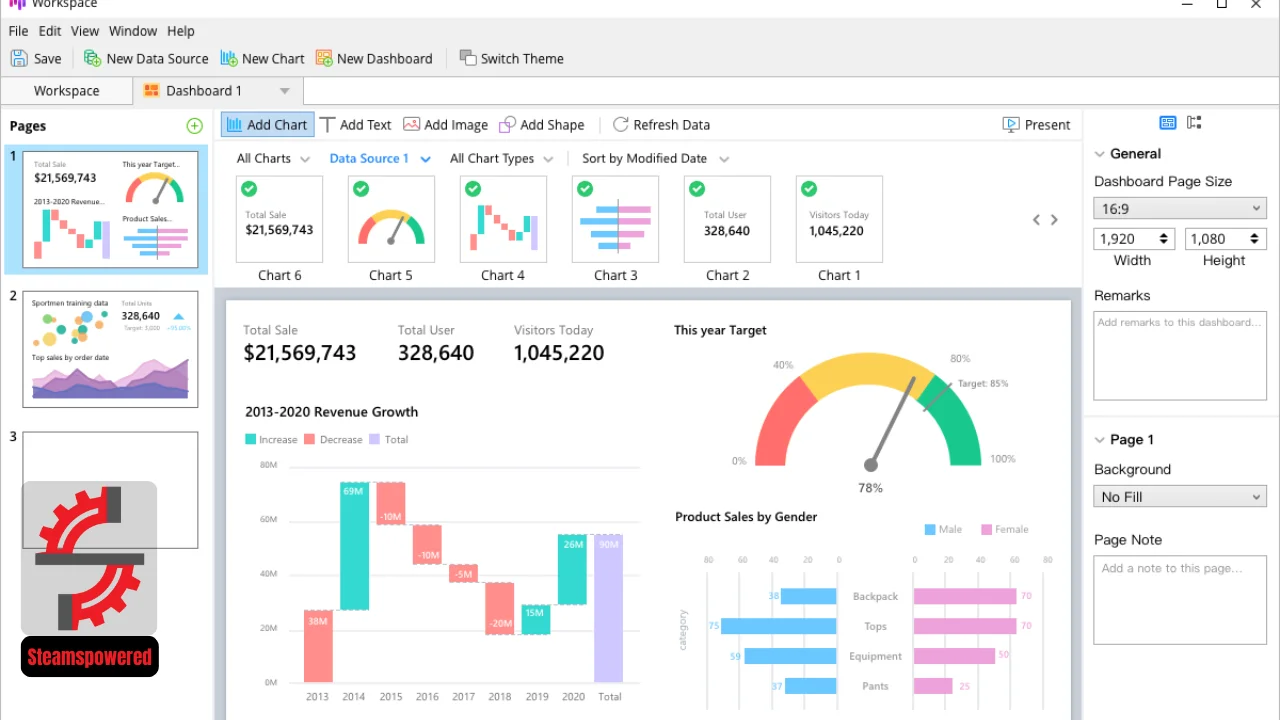This screenshot has width=1280, height=720.
Task: Click the Add Shape tool
Action: pos(542,124)
